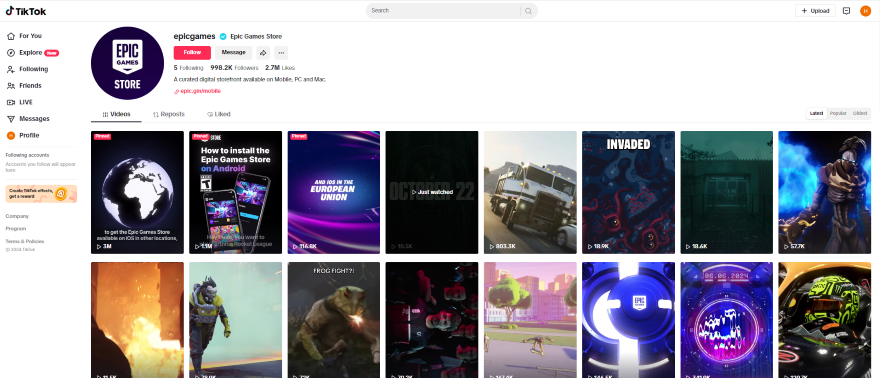Expand the Program footer section
The image size is (880, 378).
[16, 229]
